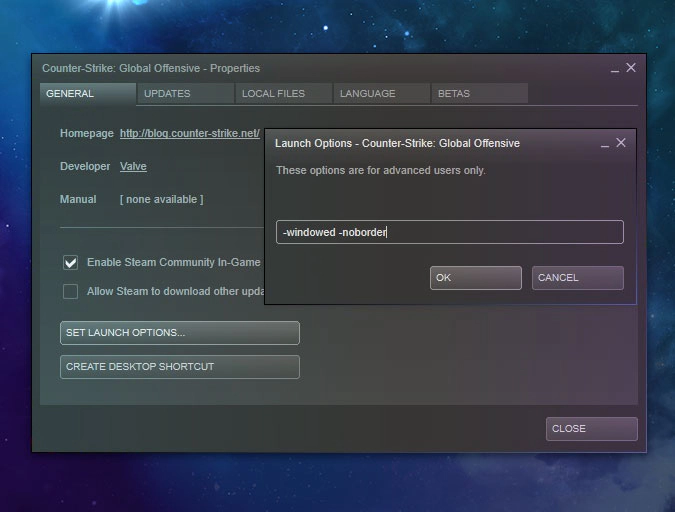Click 'These options are for advanced users only.'
The image size is (675, 512).
click(x=381, y=171)
